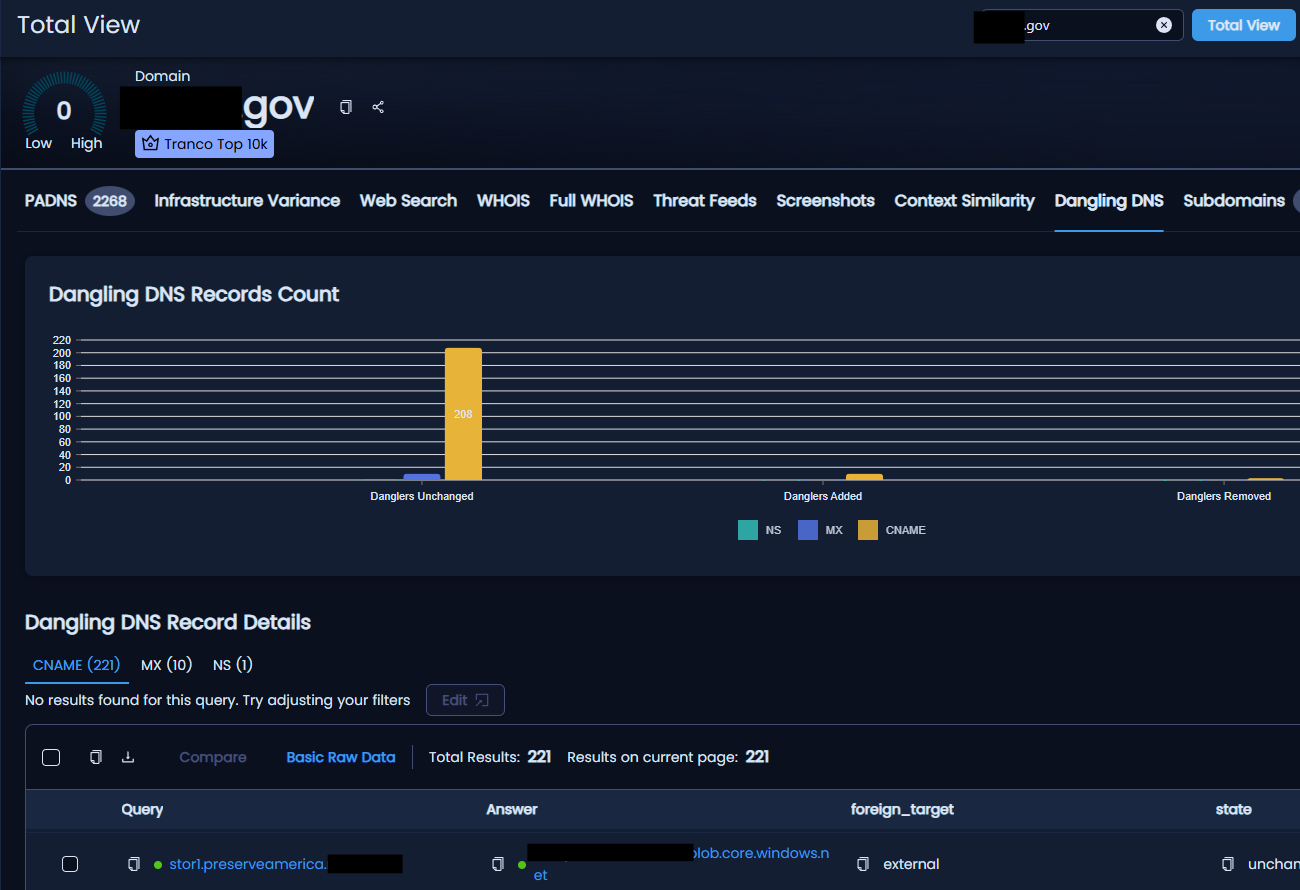Click the CNAME bar in Danglers Added
1300x890 pixels.
[864, 477]
